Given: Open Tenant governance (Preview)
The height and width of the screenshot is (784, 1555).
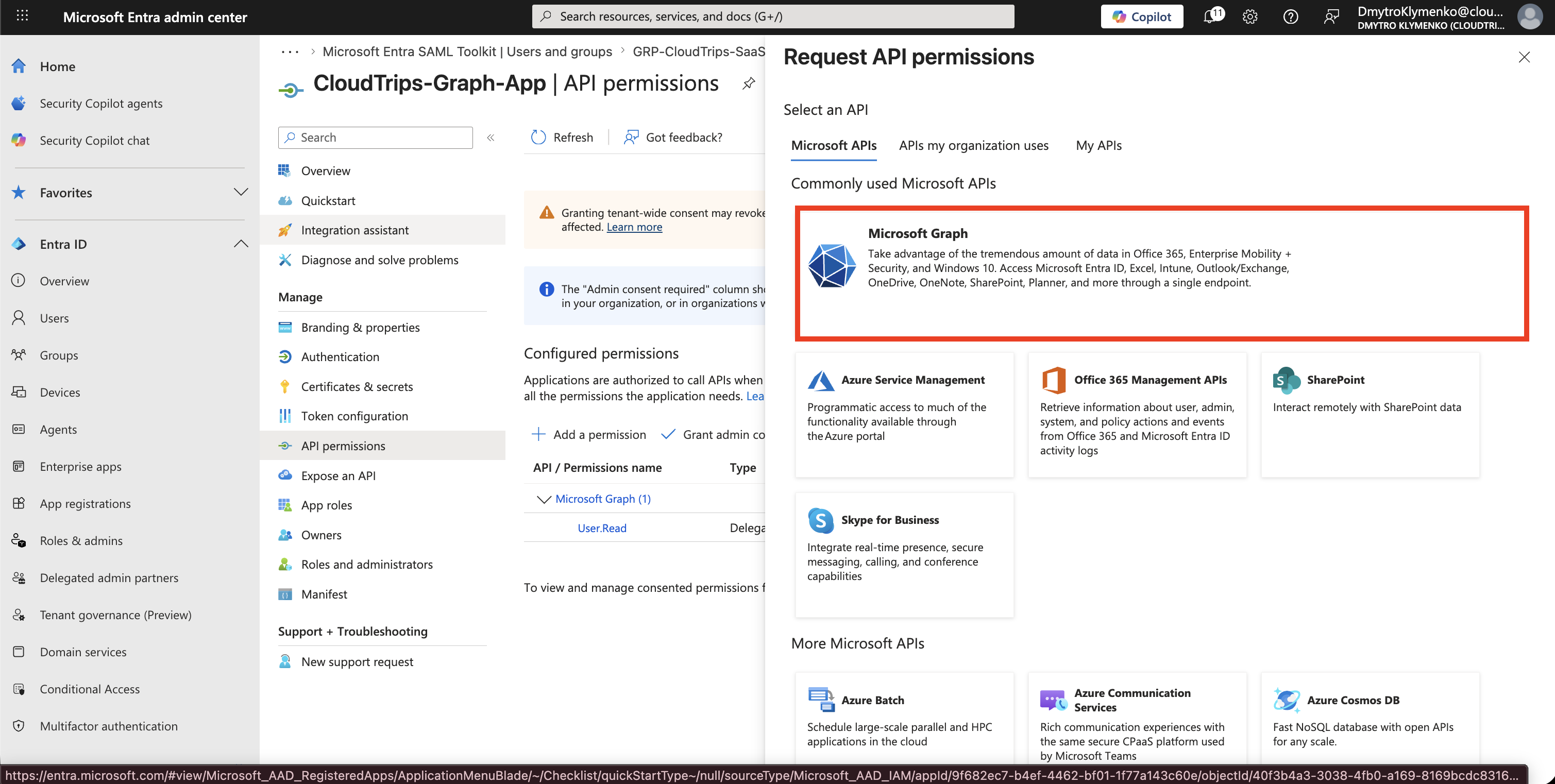Looking at the screenshot, I should (x=116, y=615).
